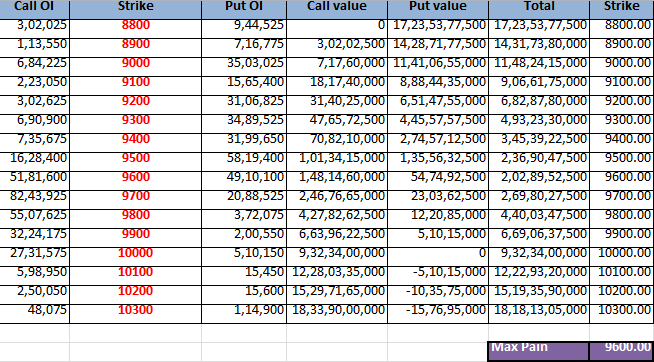
Task: Select the Total header cell
Action: [x=539, y=9]
